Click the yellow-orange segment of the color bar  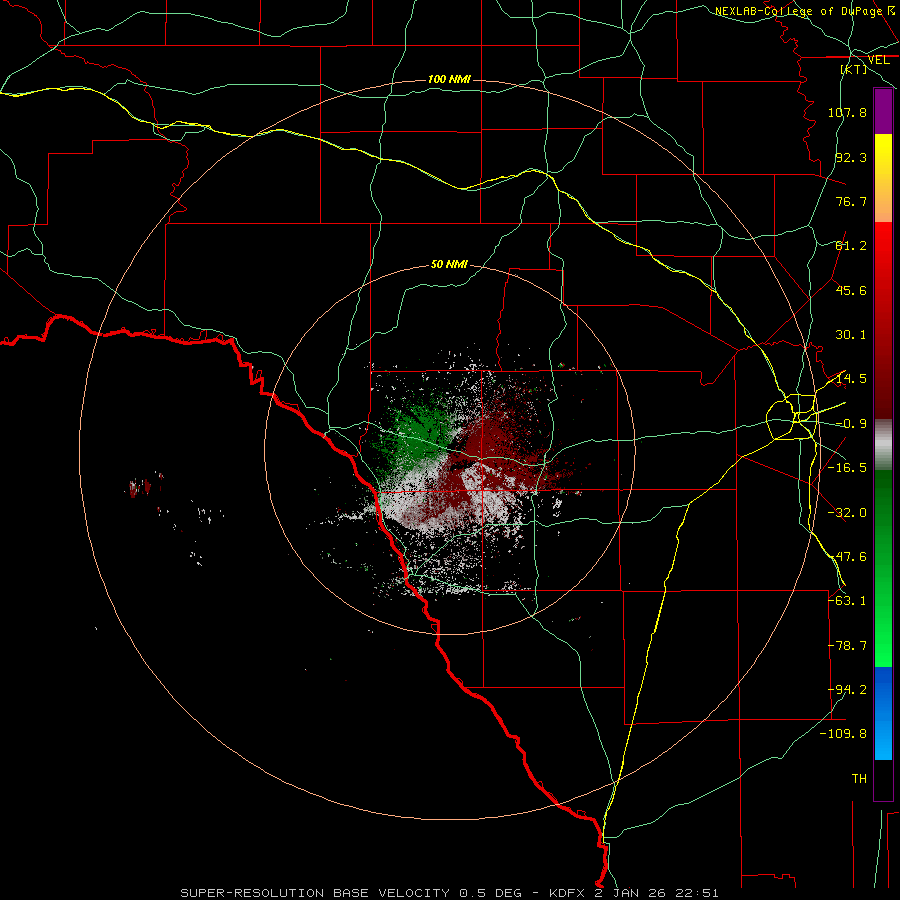pyautogui.click(x=883, y=178)
